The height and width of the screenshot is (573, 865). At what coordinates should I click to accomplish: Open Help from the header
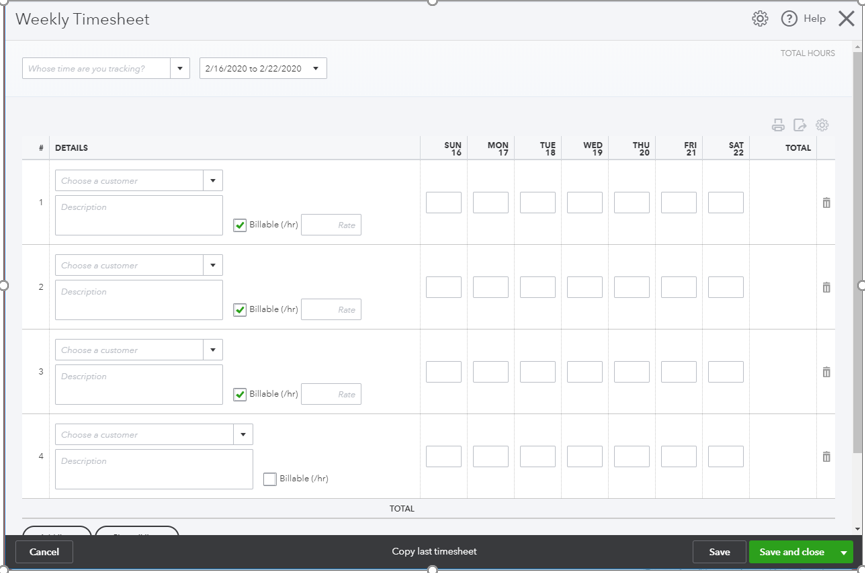click(x=803, y=19)
